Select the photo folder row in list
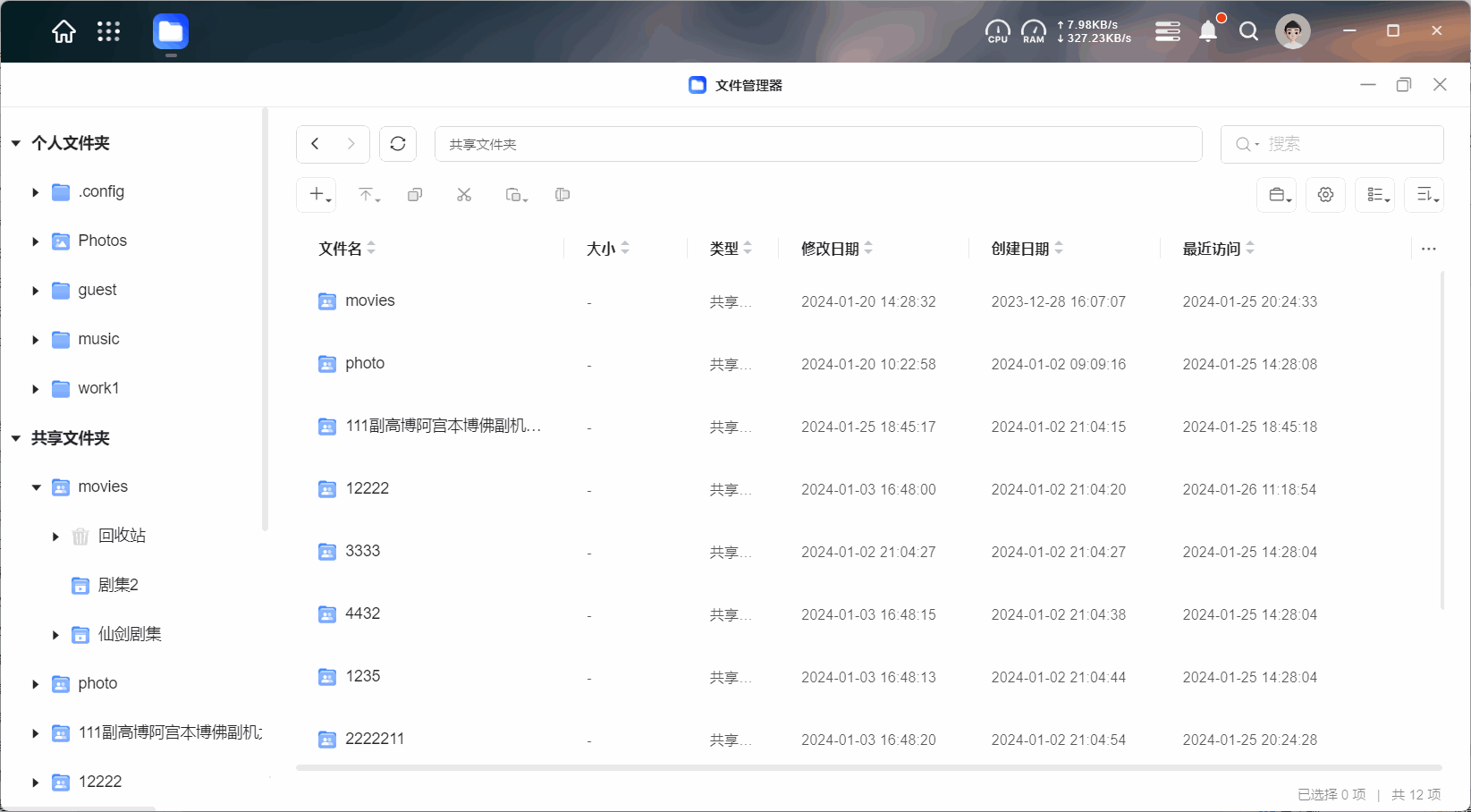The height and width of the screenshot is (812, 1471). coord(867,364)
